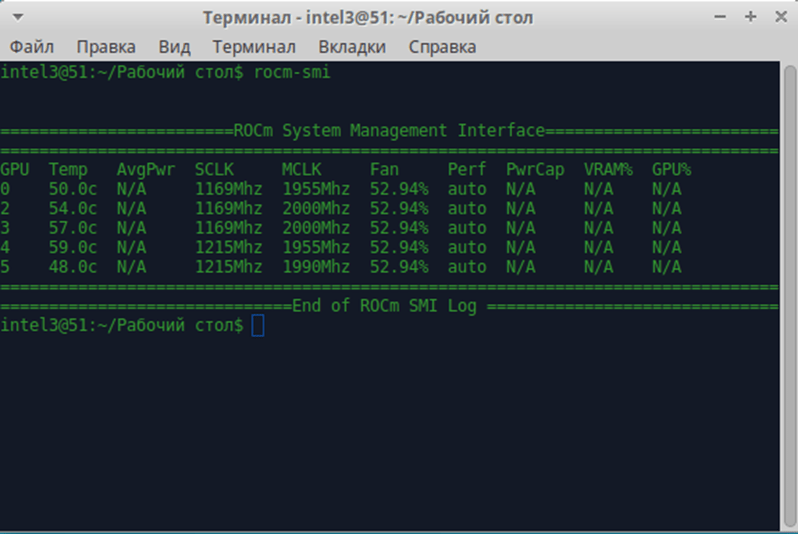Click the terminal cursor at the prompt

click(x=258, y=326)
